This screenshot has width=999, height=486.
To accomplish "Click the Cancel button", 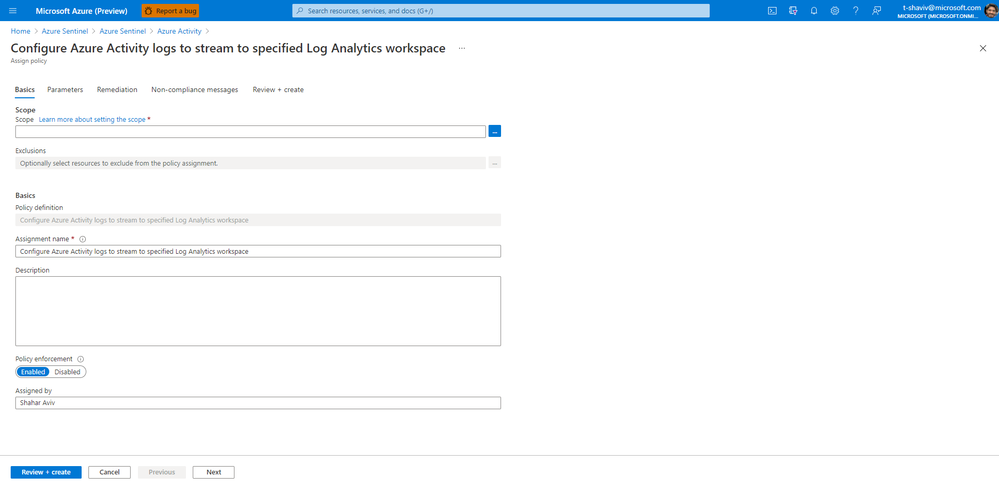I will click(110, 472).
